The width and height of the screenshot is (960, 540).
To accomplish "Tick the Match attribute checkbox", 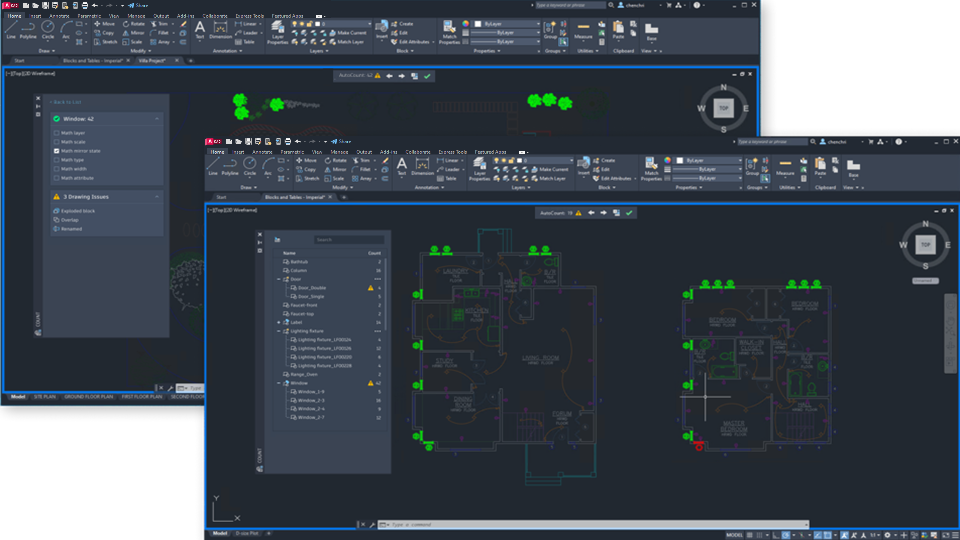I will [56, 178].
